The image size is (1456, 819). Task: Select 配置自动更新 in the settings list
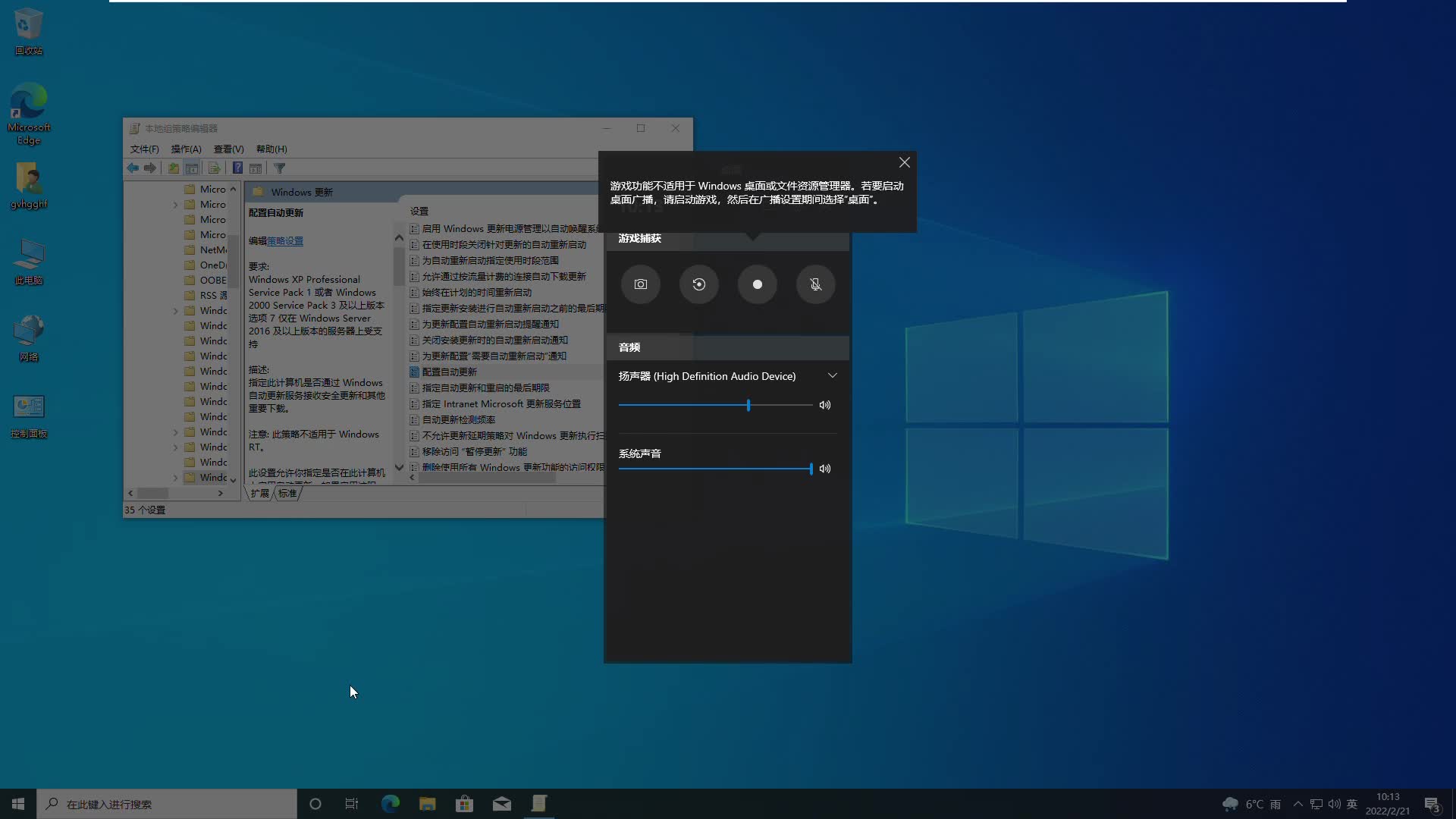click(449, 372)
